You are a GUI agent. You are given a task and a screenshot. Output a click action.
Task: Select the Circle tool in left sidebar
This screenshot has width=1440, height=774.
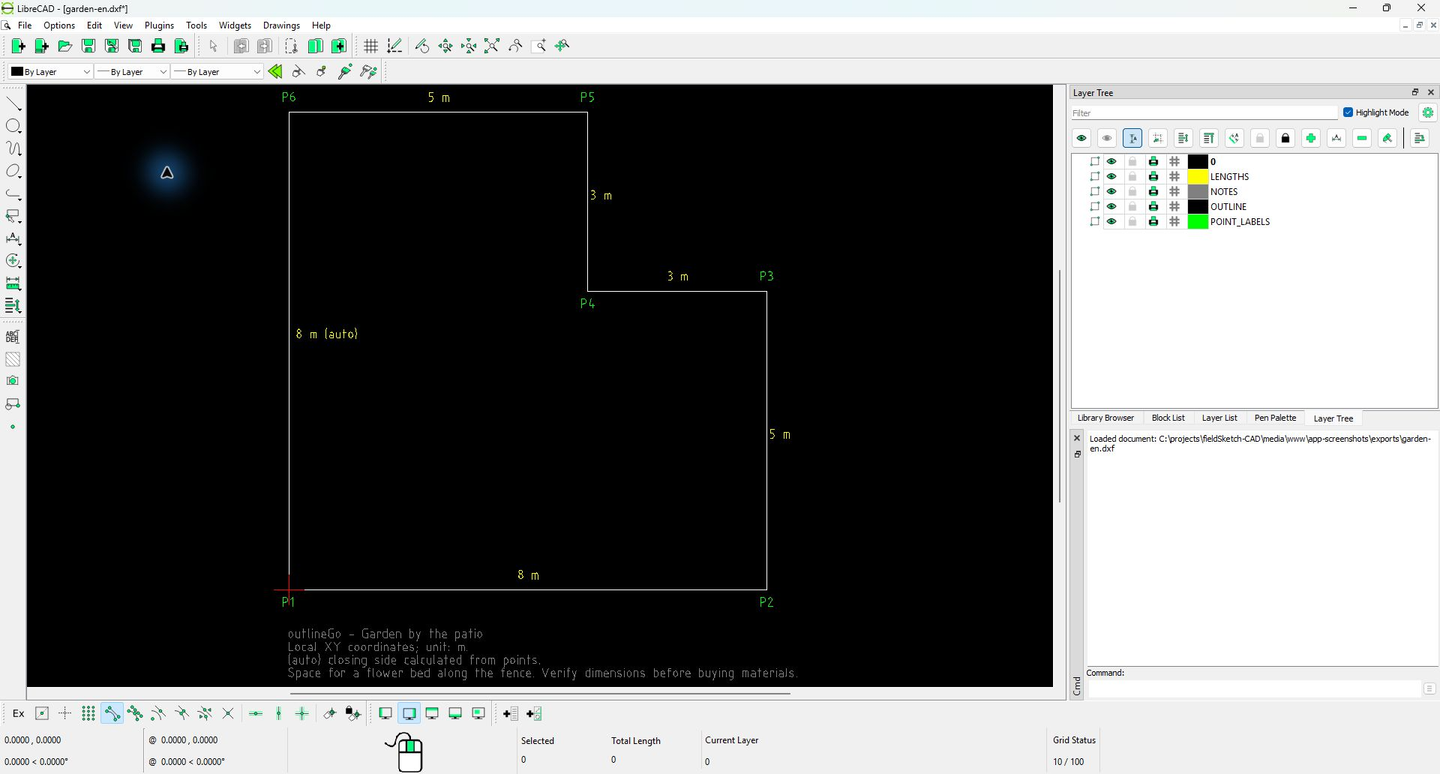(x=13, y=126)
